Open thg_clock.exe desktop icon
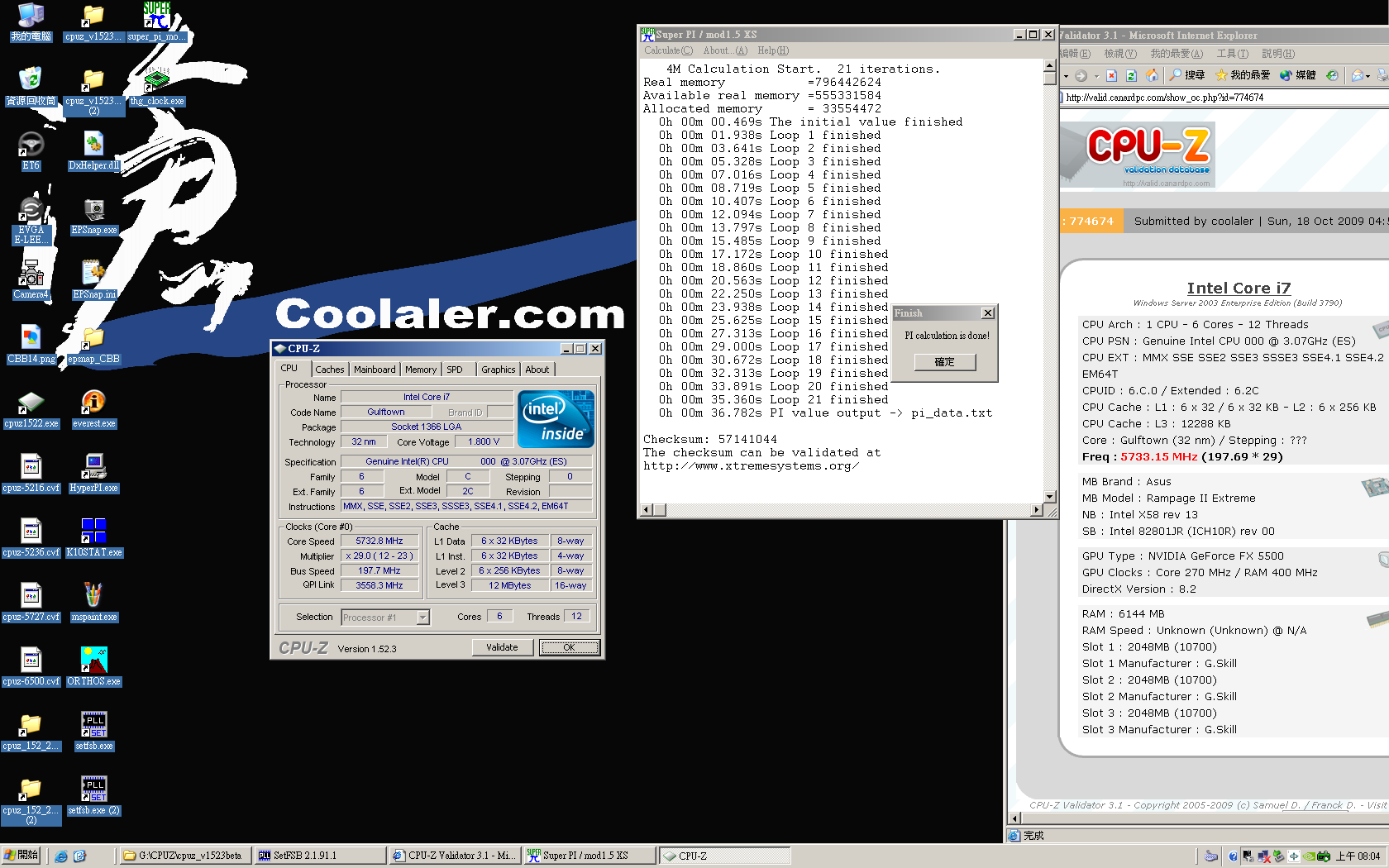The image size is (1389, 868). [157, 86]
